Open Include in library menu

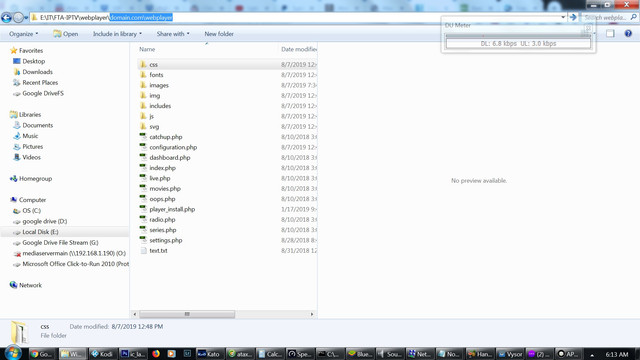tap(117, 34)
